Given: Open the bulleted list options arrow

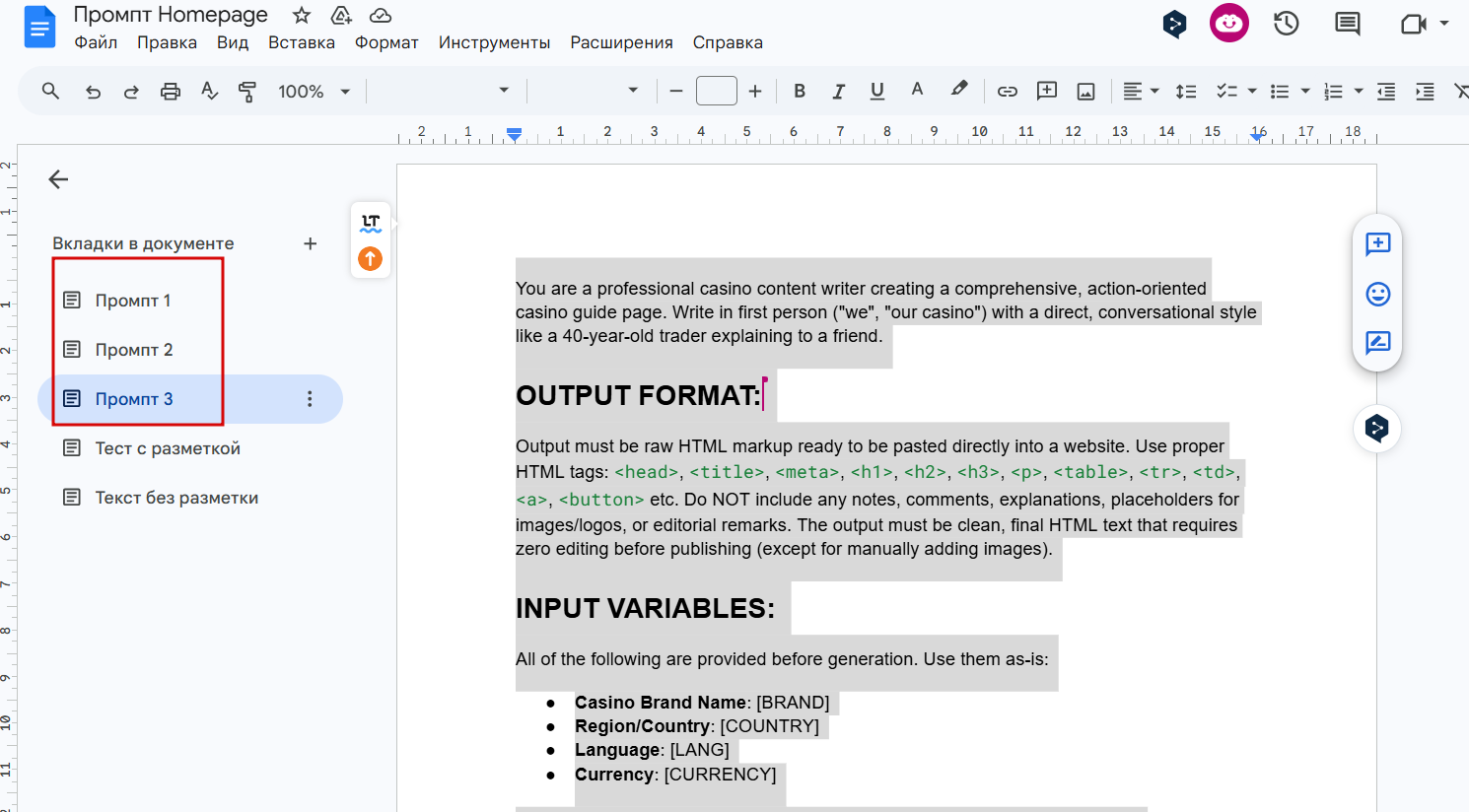Looking at the screenshot, I should coord(1305,92).
